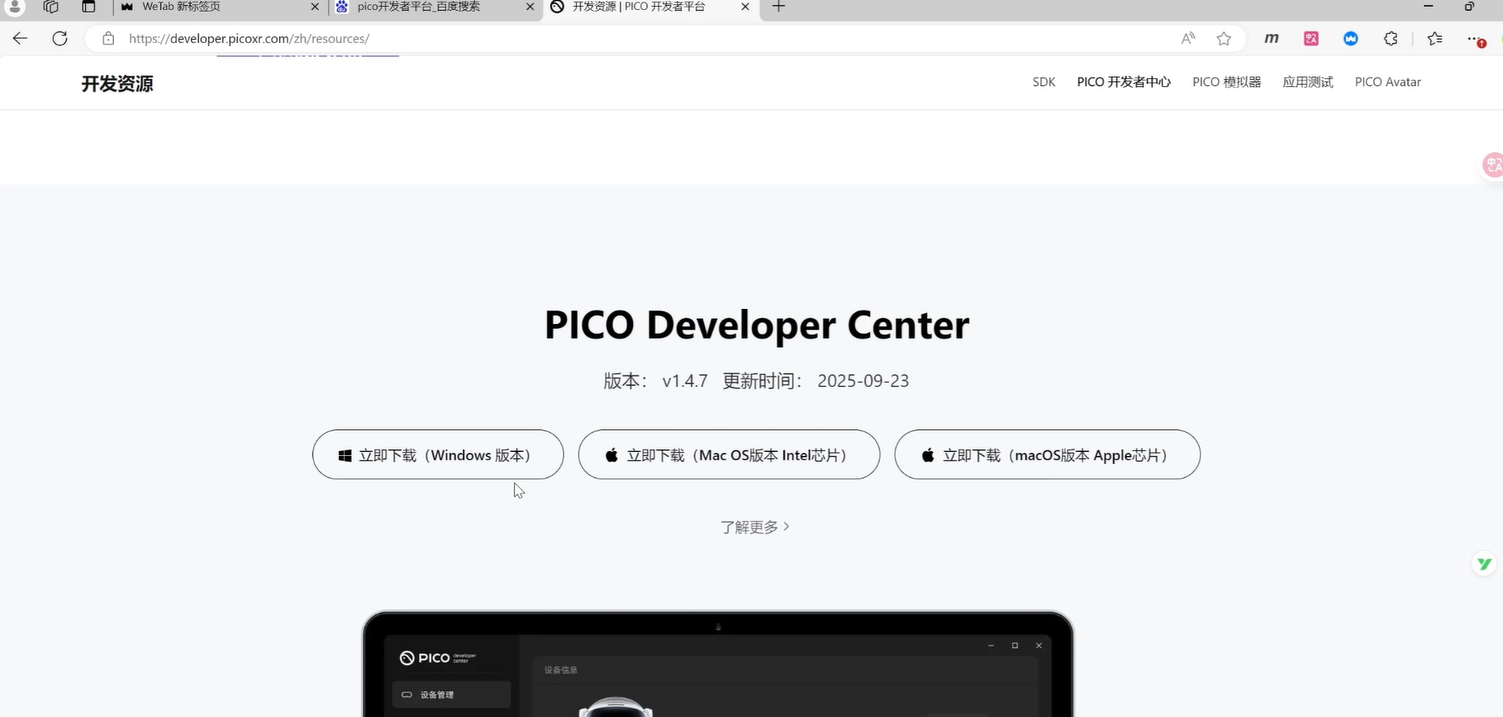
Task: Download the Windows version installer
Action: click(x=438, y=455)
